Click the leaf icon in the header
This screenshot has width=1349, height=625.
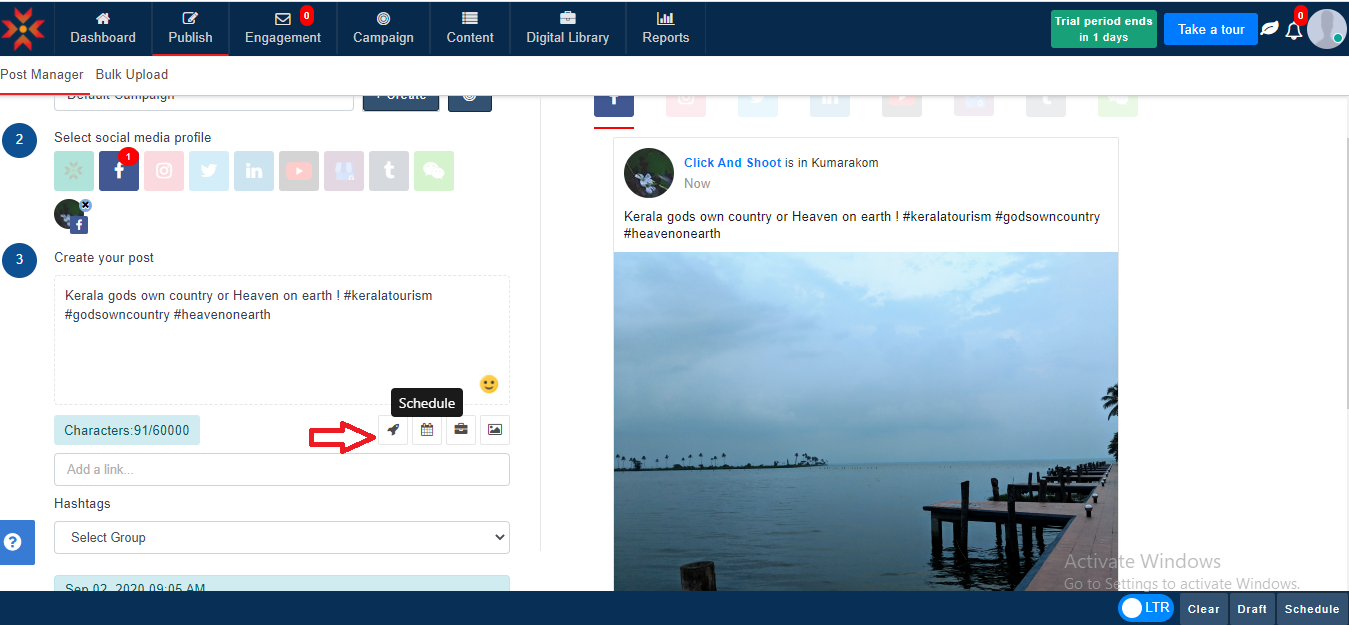tap(1269, 29)
